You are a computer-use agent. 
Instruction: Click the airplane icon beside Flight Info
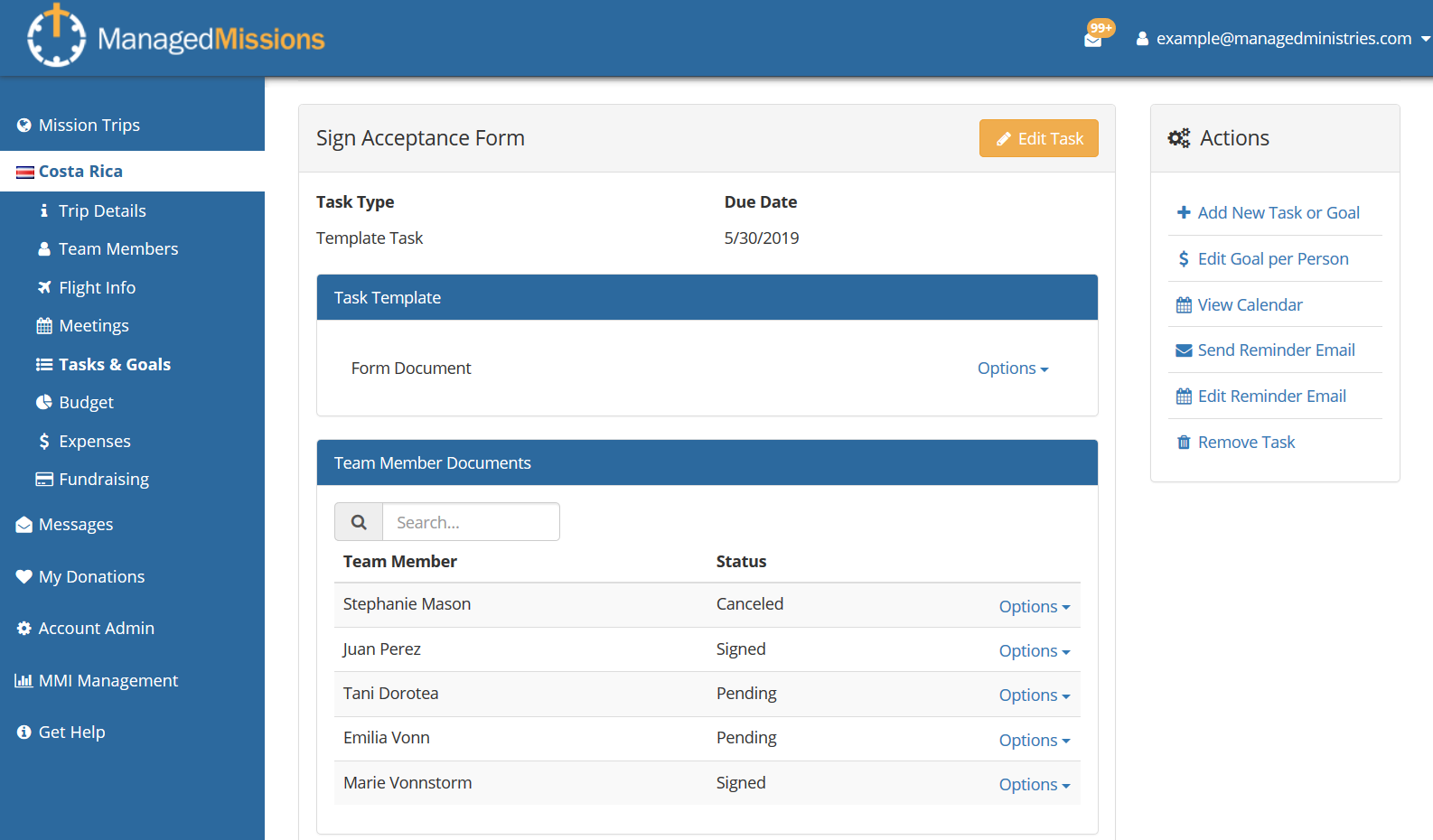[43, 287]
